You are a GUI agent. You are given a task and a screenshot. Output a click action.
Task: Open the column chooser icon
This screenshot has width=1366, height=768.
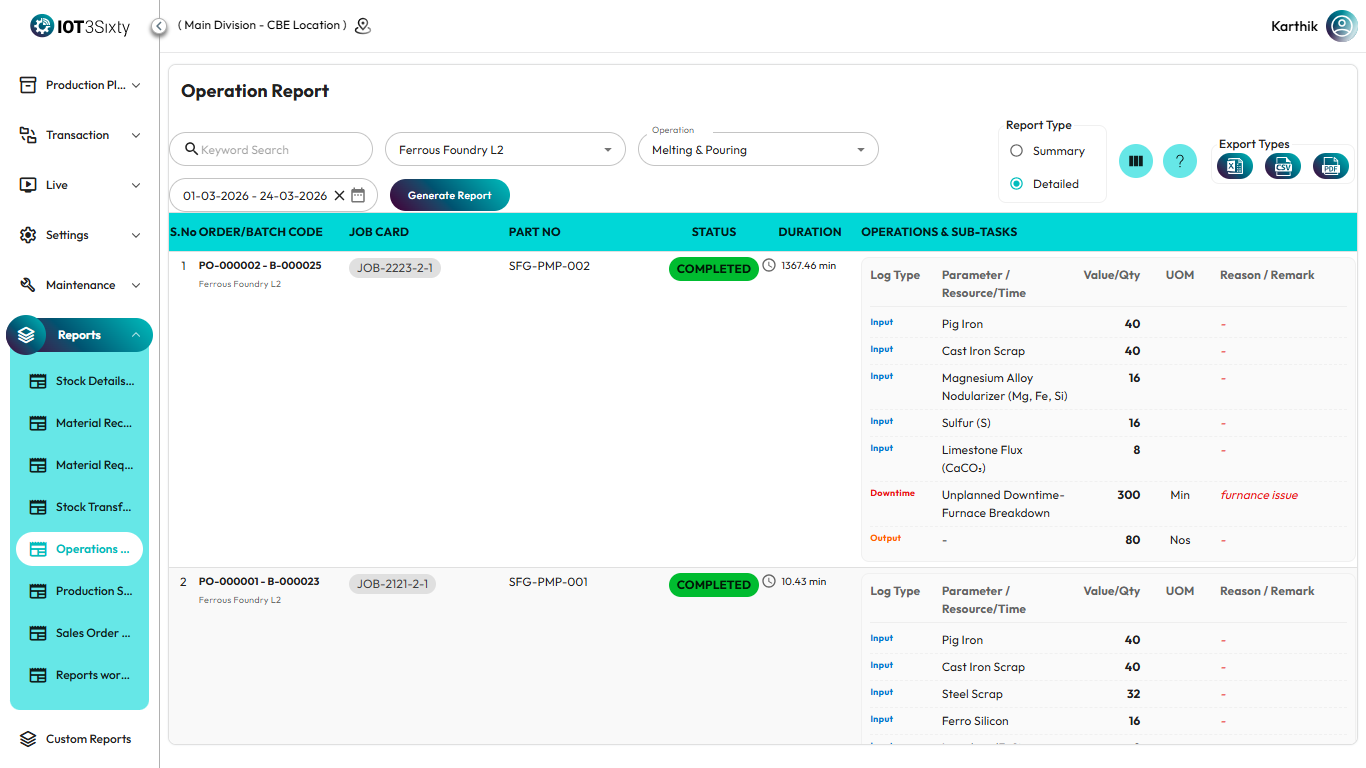(1135, 161)
